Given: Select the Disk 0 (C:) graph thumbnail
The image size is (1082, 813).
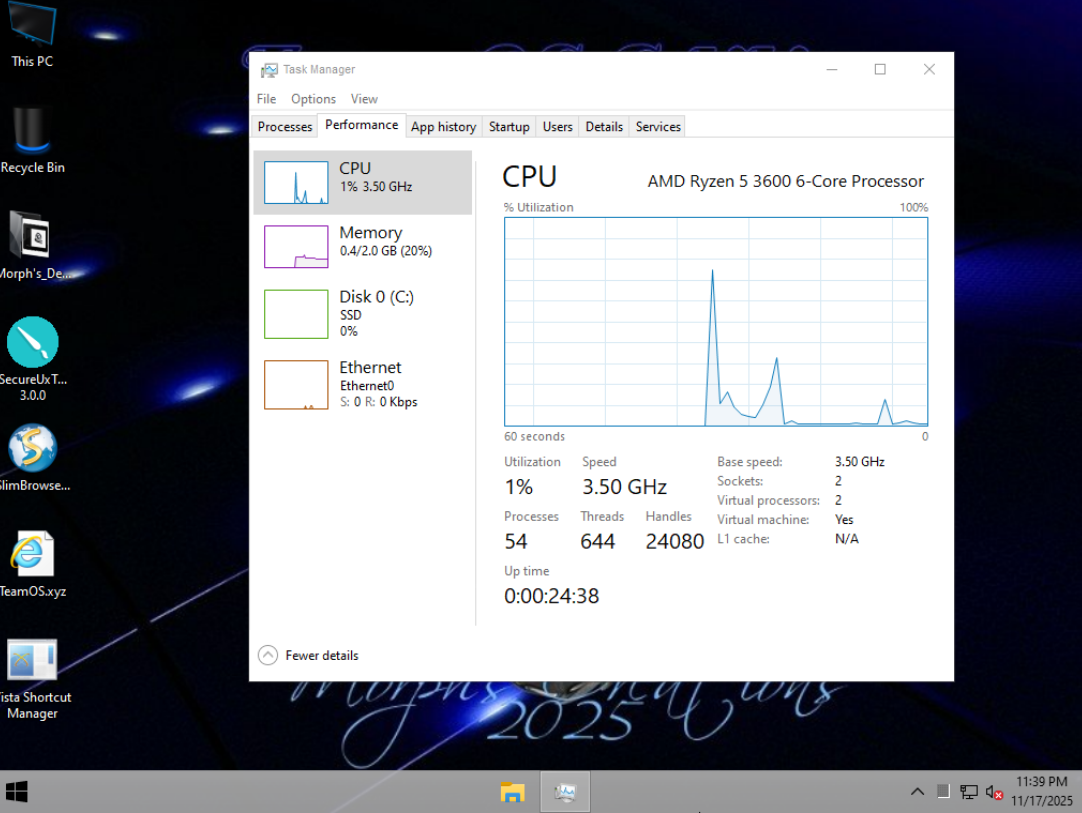Looking at the screenshot, I should point(296,314).
